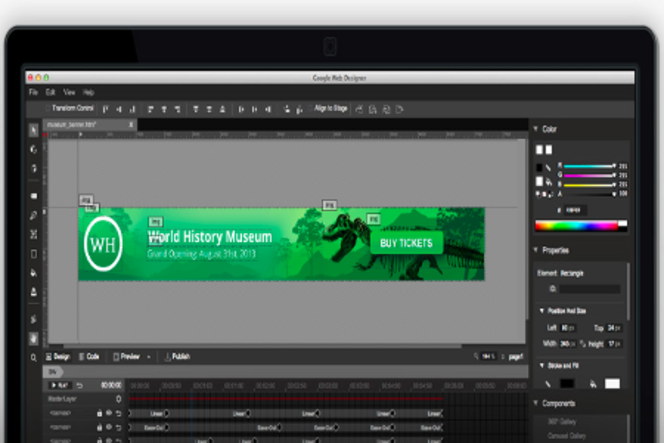Screen dimensions: 664x443
Task: Click the zoom magnifier tool icon
Action: click(34, 356)
